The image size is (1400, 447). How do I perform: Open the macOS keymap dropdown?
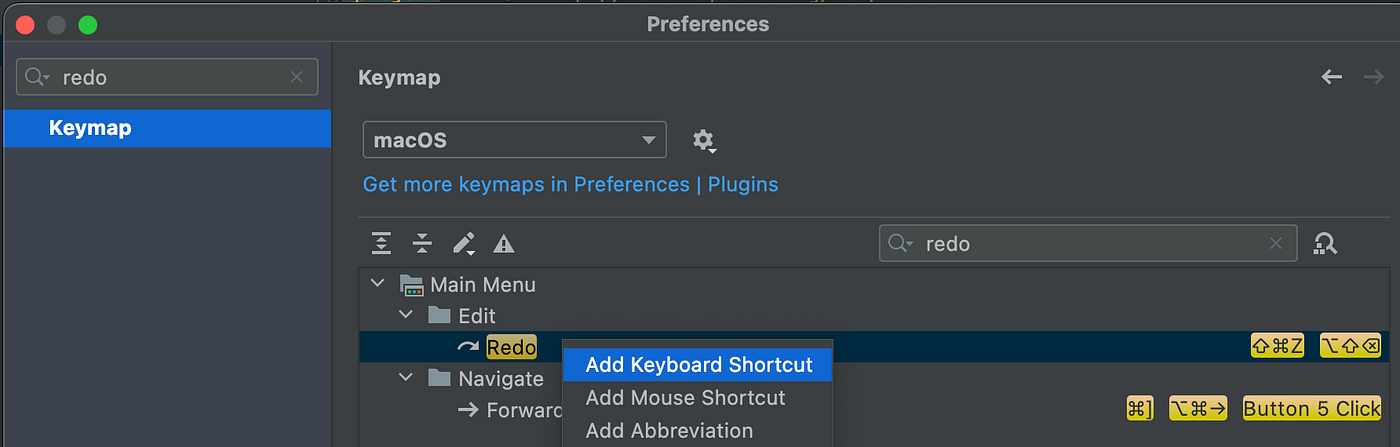[x=514, y=140]
